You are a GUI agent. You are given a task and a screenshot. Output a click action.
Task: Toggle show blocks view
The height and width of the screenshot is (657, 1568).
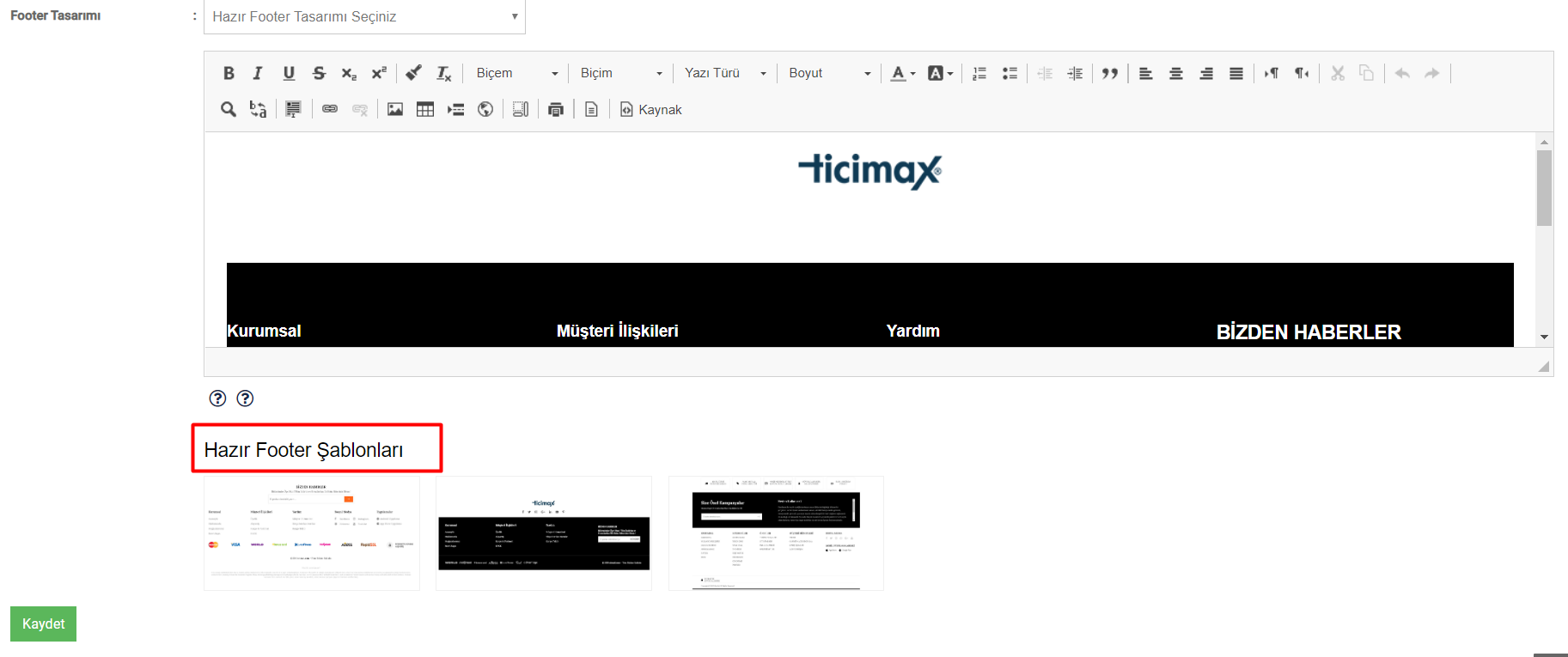click(521, 109)
